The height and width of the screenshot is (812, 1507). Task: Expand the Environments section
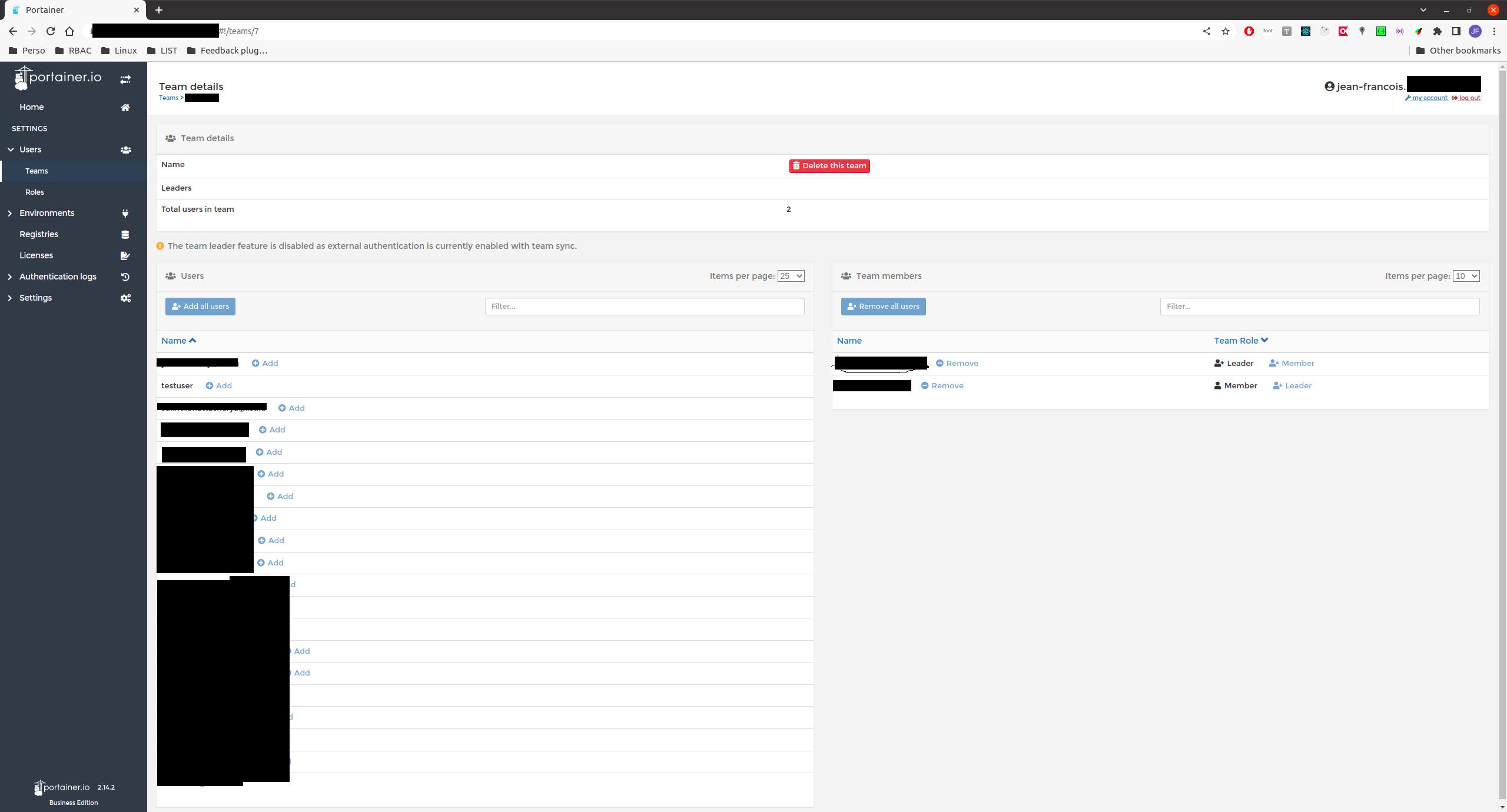coord(10,212)
